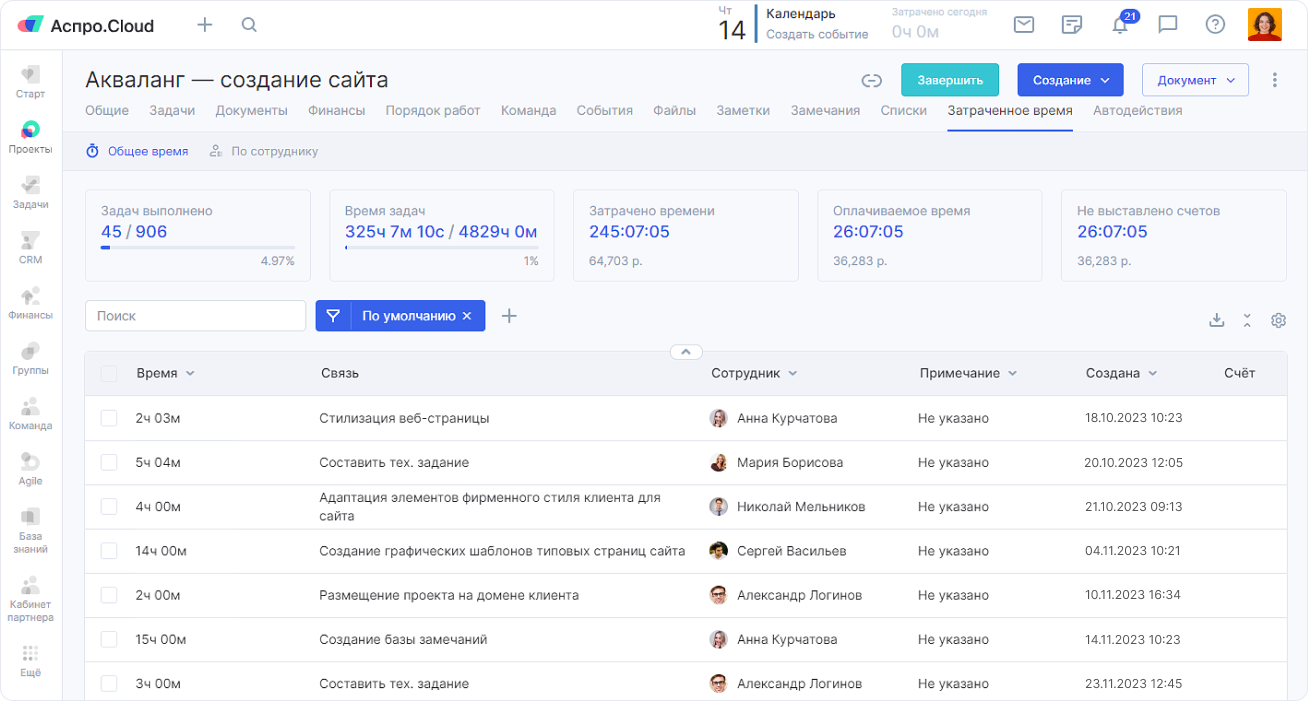Open notifications bell with 21 badge
The image size is (1308, 701).
pyautogui.click(x=1120, y=26)
